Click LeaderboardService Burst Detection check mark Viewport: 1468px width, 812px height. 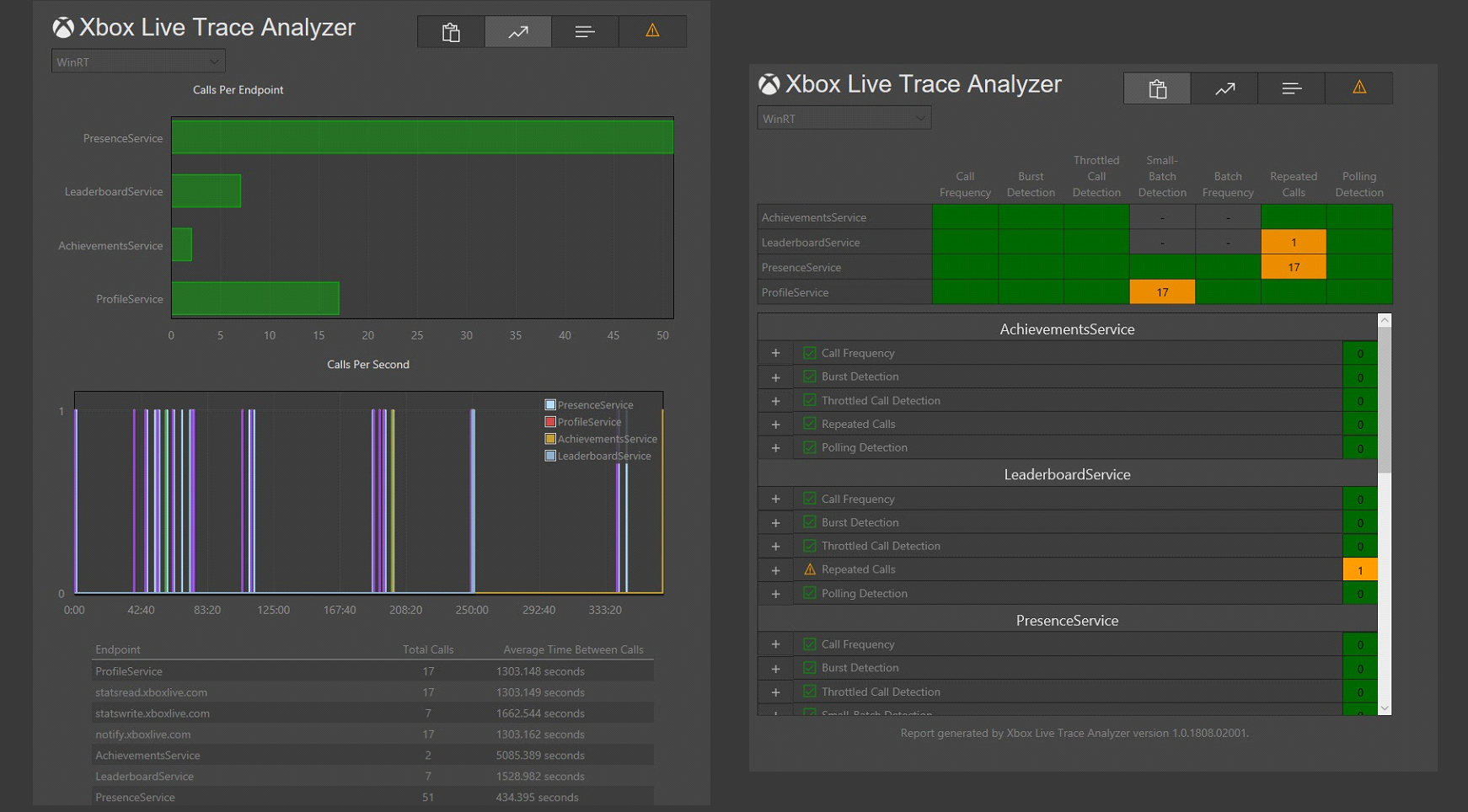tap(810, 522)
